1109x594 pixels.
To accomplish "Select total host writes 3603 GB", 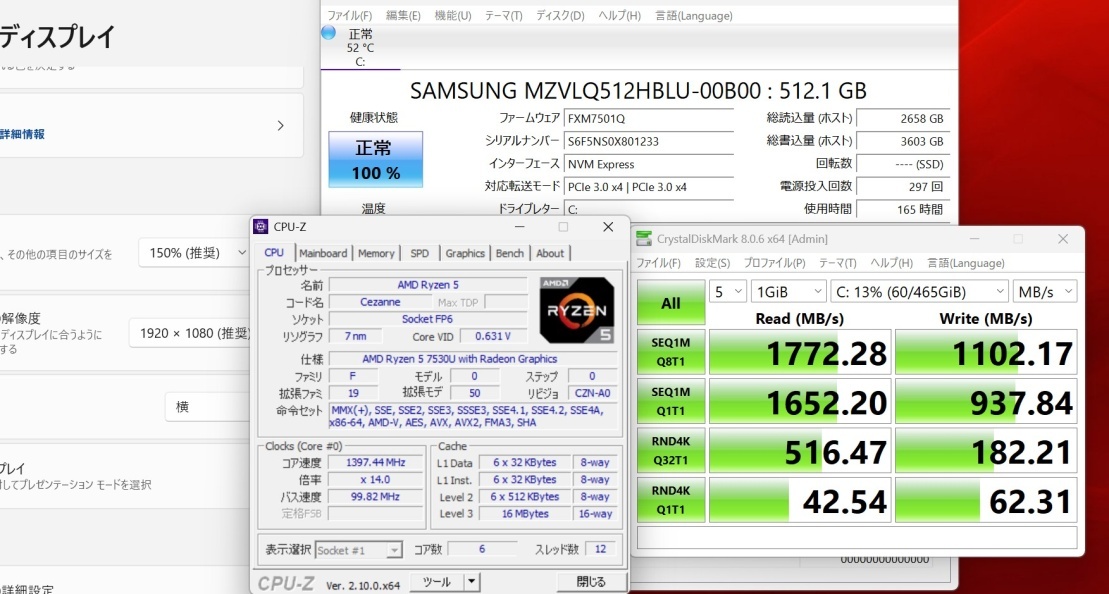I will coord(902,141).
